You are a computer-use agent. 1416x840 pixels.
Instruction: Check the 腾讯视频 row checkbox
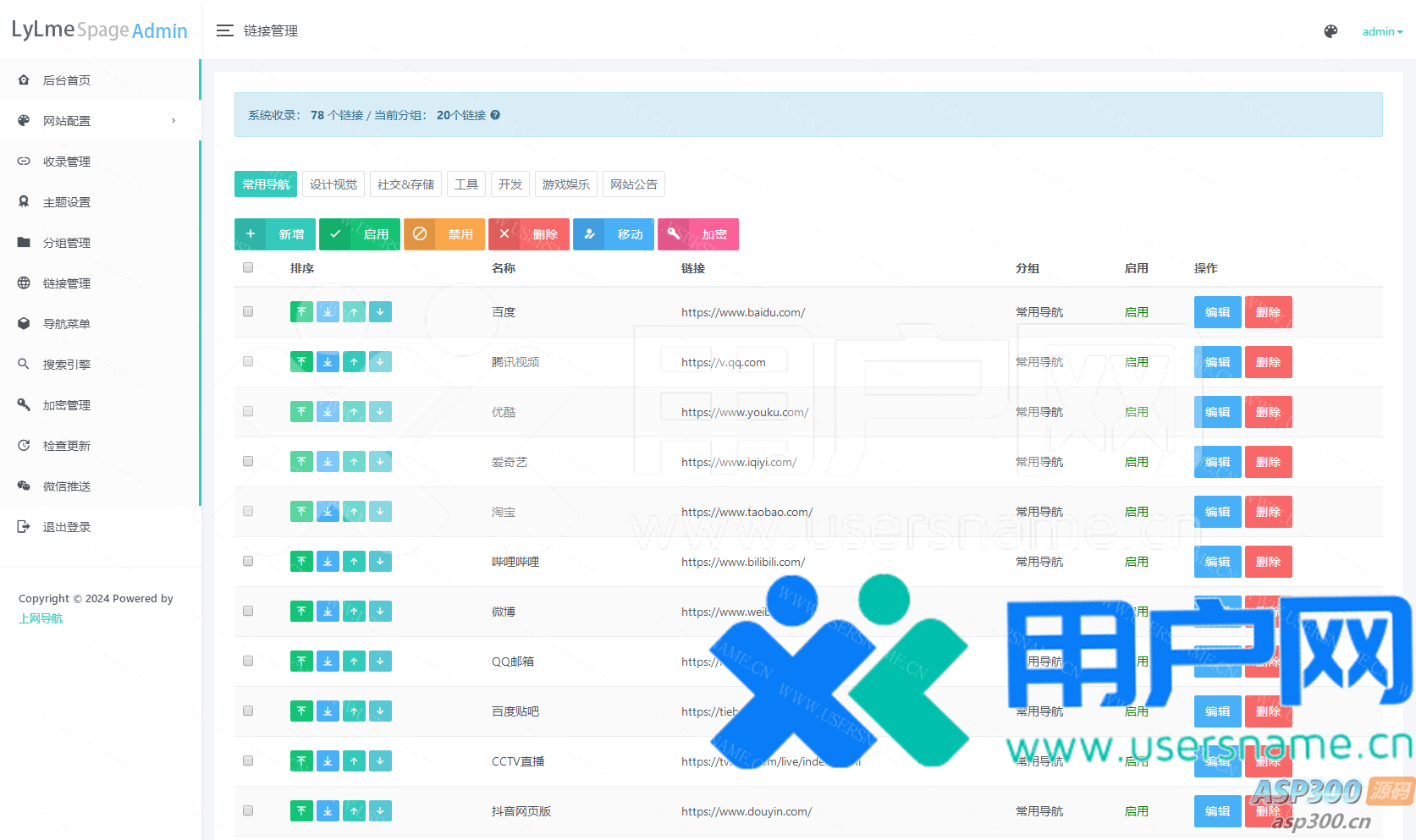(x=248, y=361)
